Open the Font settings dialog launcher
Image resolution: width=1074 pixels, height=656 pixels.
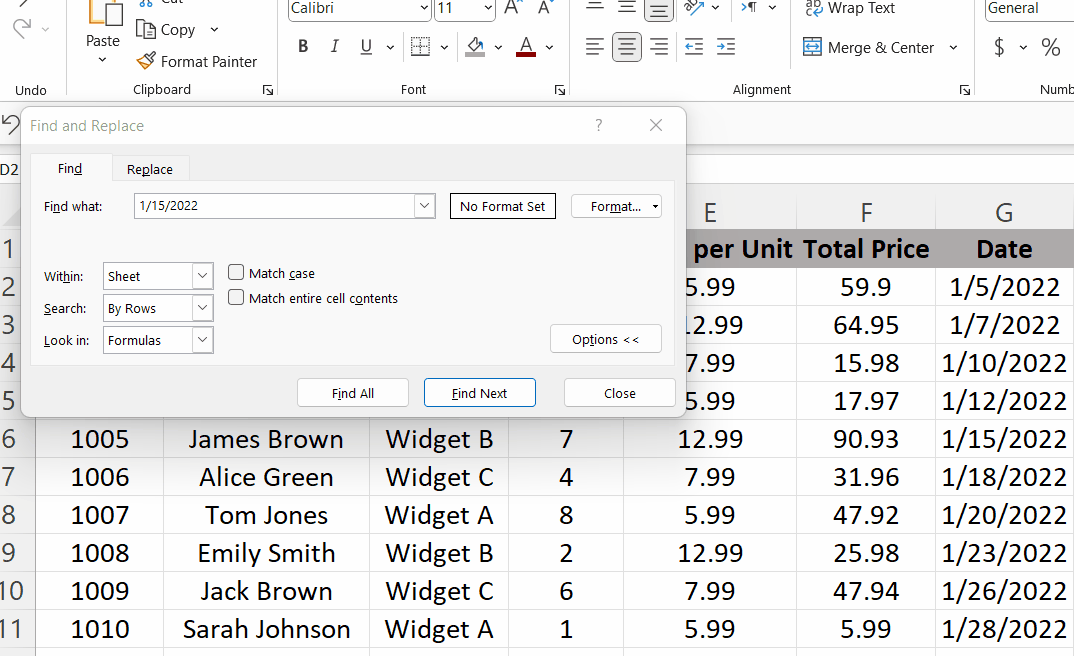coord(560,90)
